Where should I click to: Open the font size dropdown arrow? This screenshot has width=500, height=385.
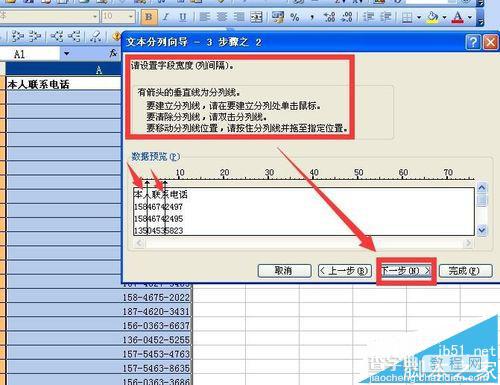(x=131, y=16)
